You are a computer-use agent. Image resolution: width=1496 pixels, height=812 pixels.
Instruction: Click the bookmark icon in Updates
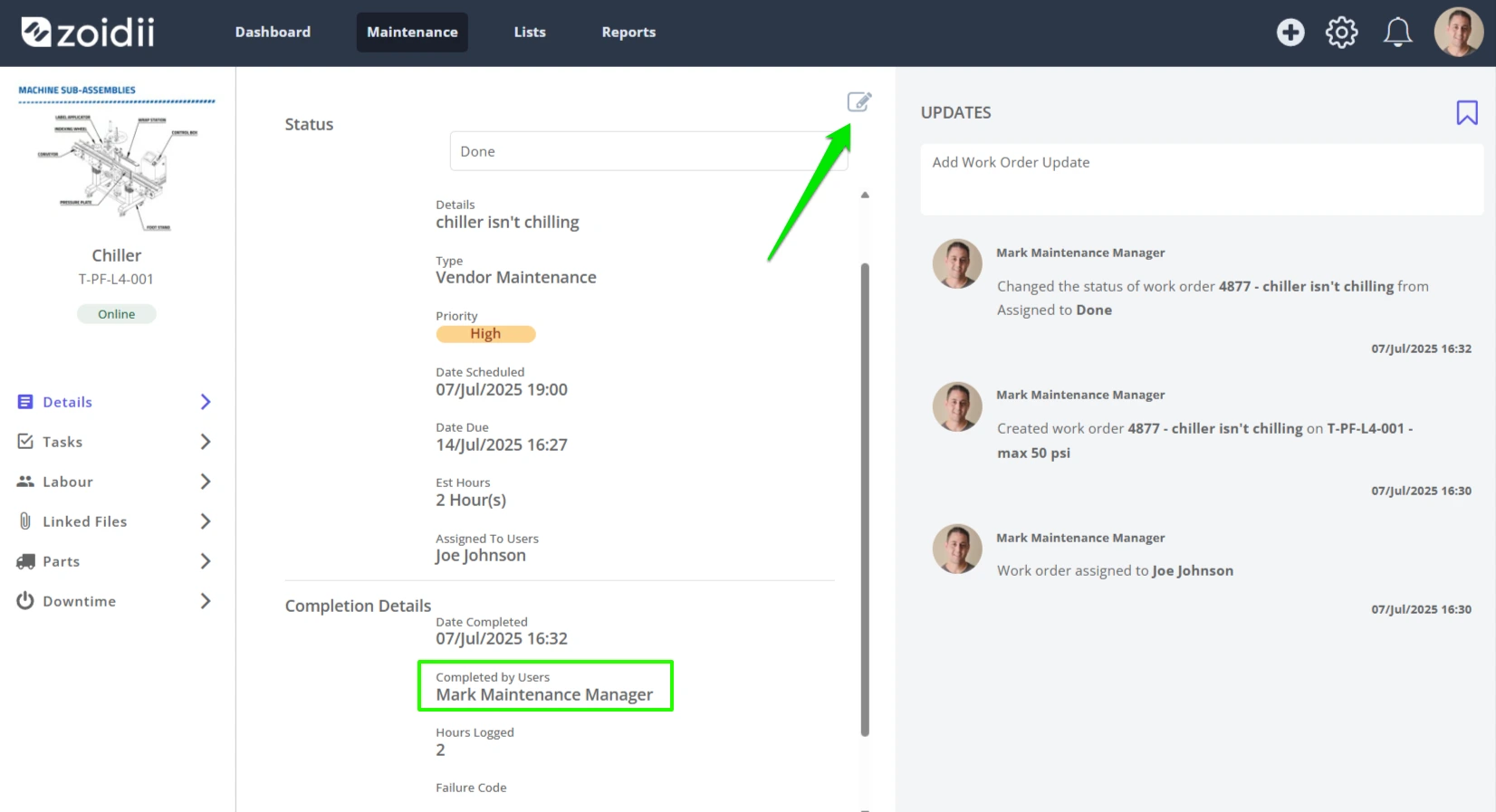point(1467,112)
